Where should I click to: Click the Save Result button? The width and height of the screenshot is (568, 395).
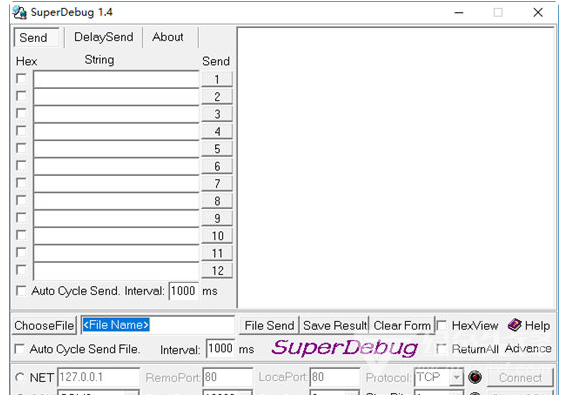pyautogui.click(x=335, y=325)
